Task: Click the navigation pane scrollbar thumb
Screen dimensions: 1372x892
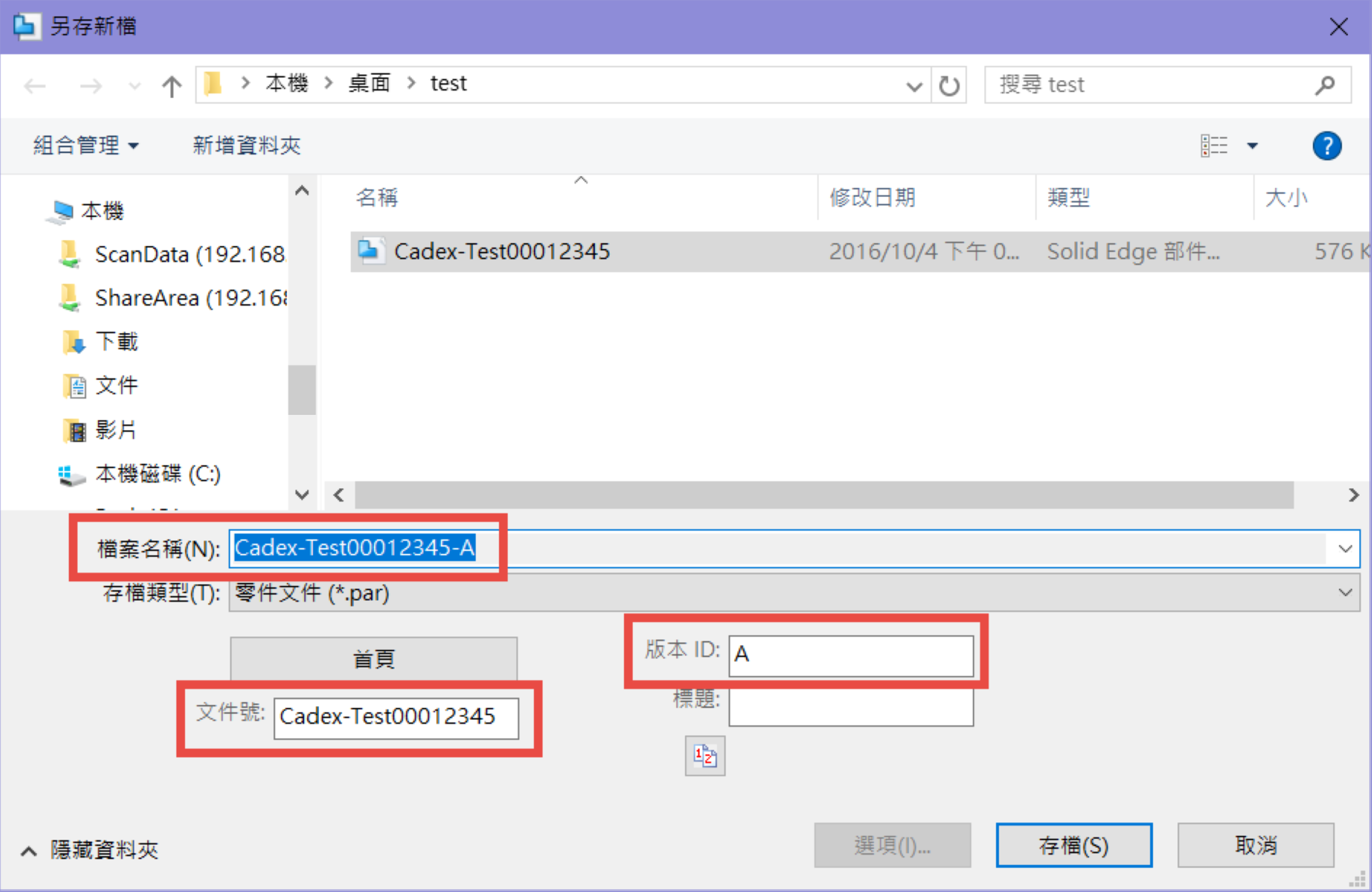Action: click(302, 389)
